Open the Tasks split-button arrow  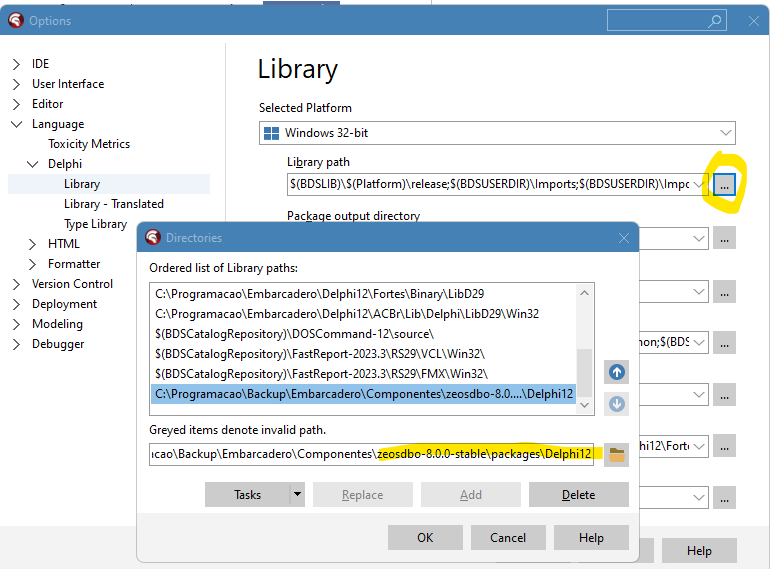click(x=297, y=494)
